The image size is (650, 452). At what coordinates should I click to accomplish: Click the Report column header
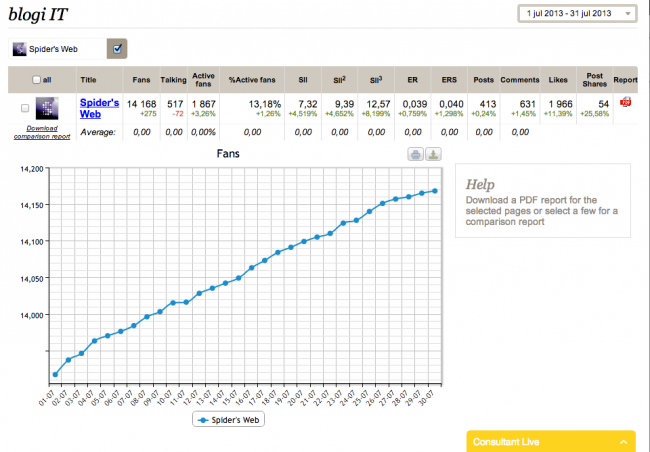(625, 80)
